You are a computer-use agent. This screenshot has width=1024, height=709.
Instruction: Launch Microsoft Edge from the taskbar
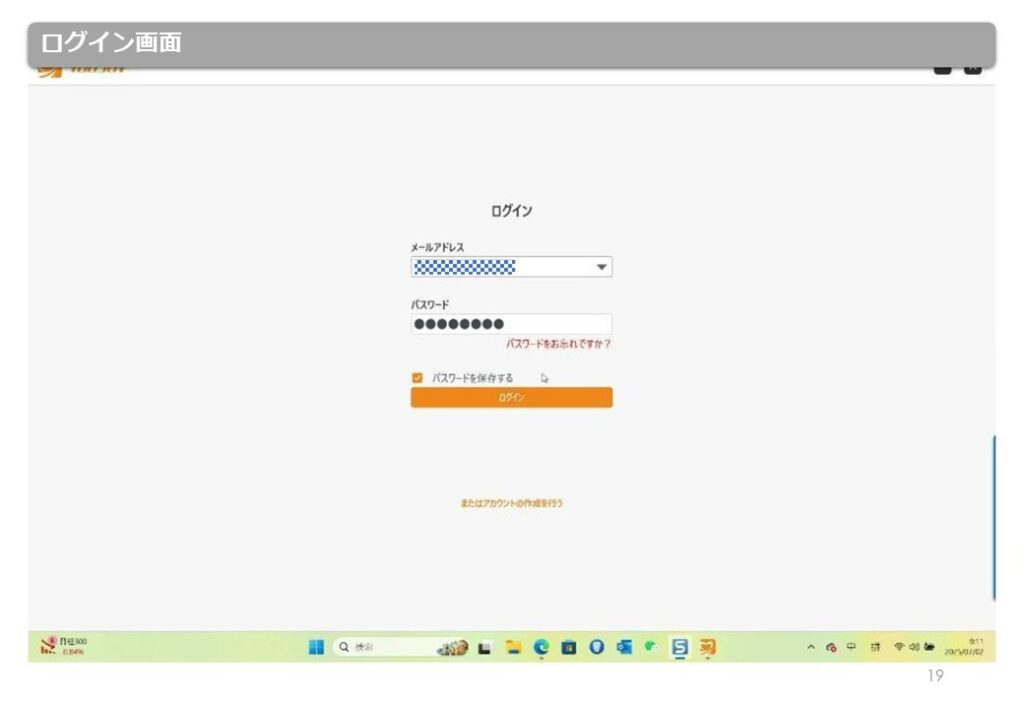542,647
